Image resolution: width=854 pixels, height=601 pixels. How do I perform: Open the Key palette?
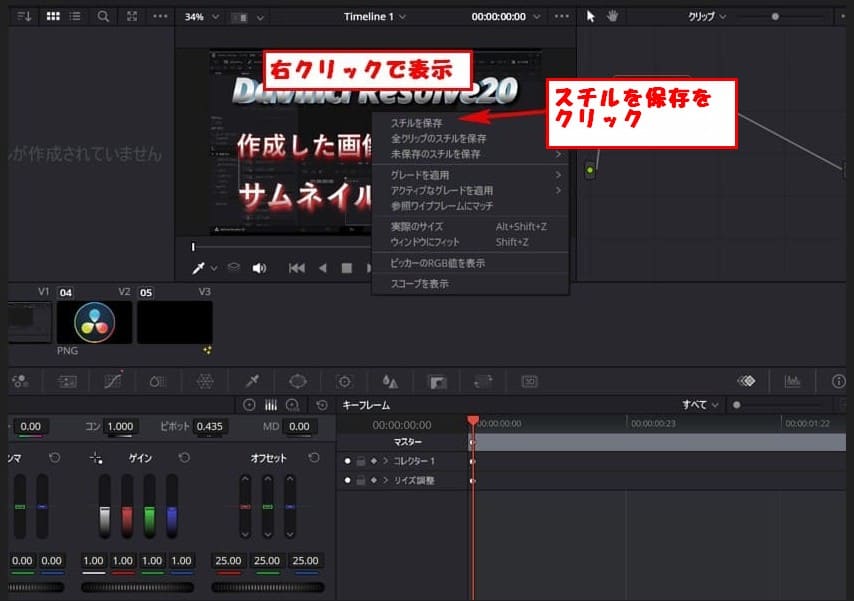(x=437, y=381)
